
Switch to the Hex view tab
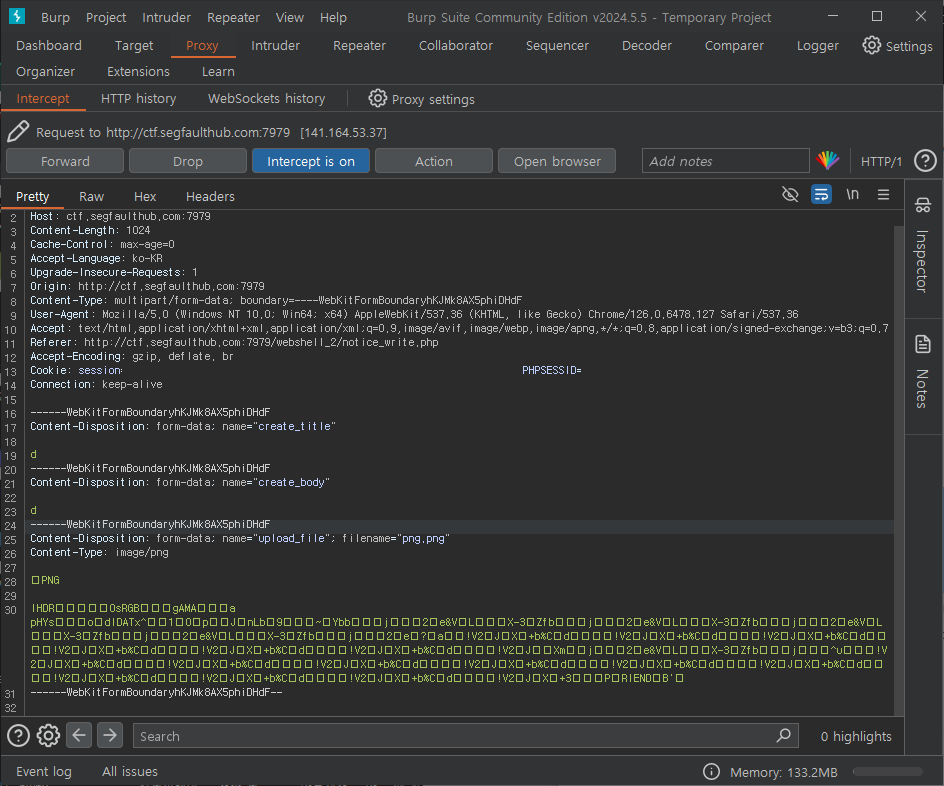click(x=145, y=196)
